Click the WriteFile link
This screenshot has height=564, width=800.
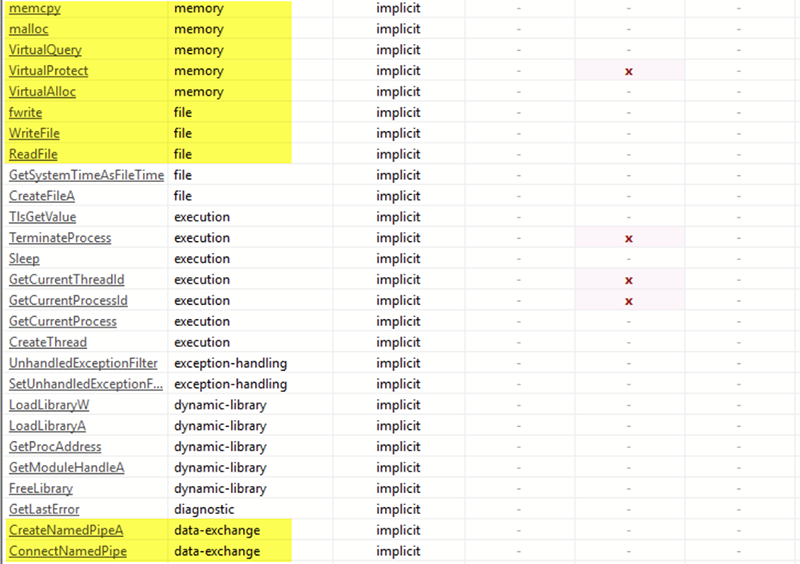click(34, 133)
